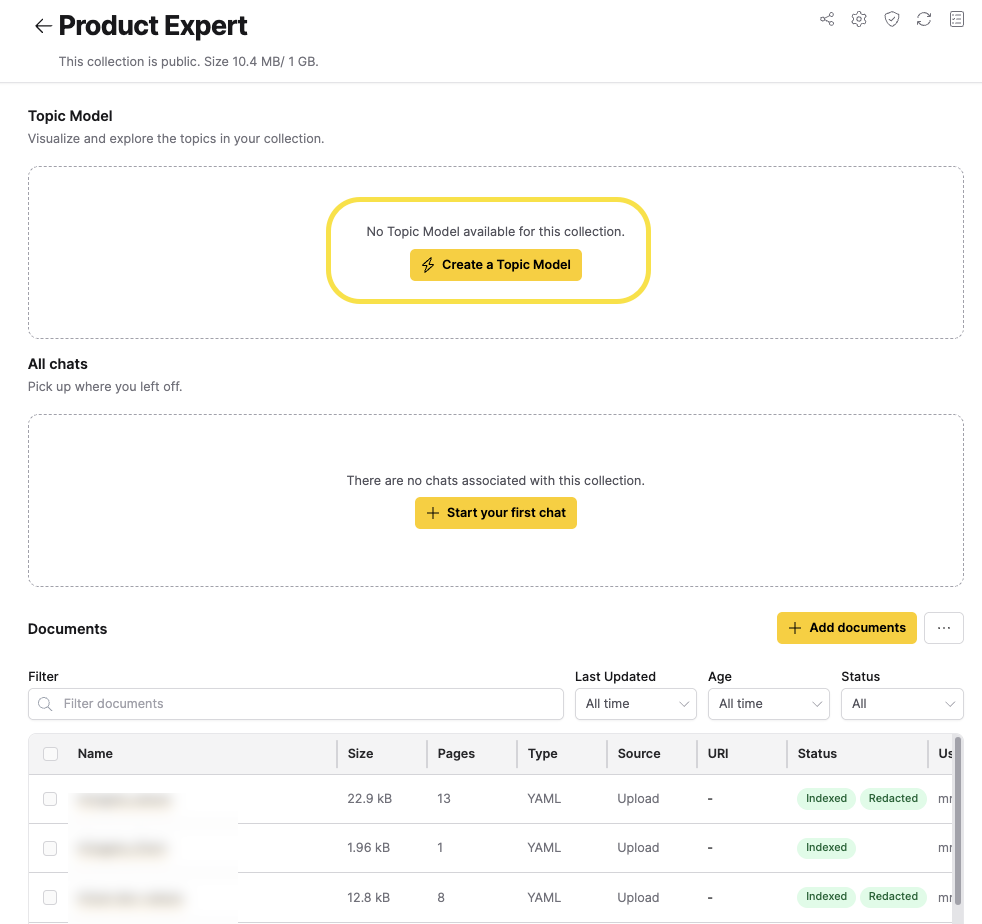Open the checklist icon in header
This screenshot has width=982, height=924.
(957, 19)
